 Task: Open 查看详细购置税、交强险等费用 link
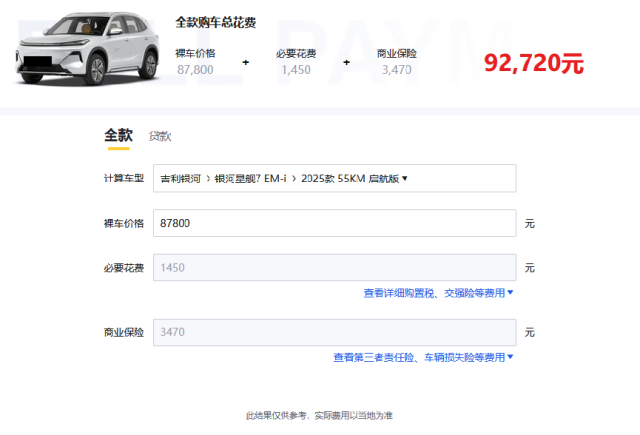tap(434, 293)
